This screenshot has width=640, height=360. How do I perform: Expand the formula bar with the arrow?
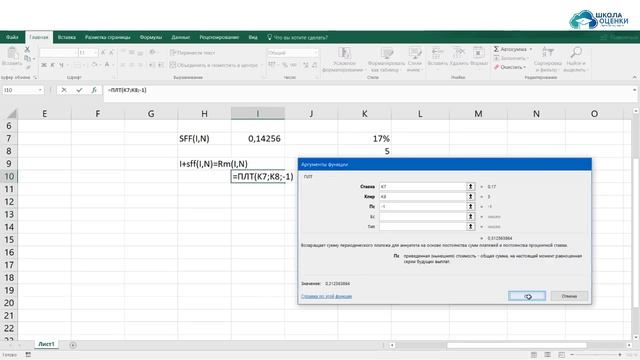pyautogui.click(x=634, y=90)
